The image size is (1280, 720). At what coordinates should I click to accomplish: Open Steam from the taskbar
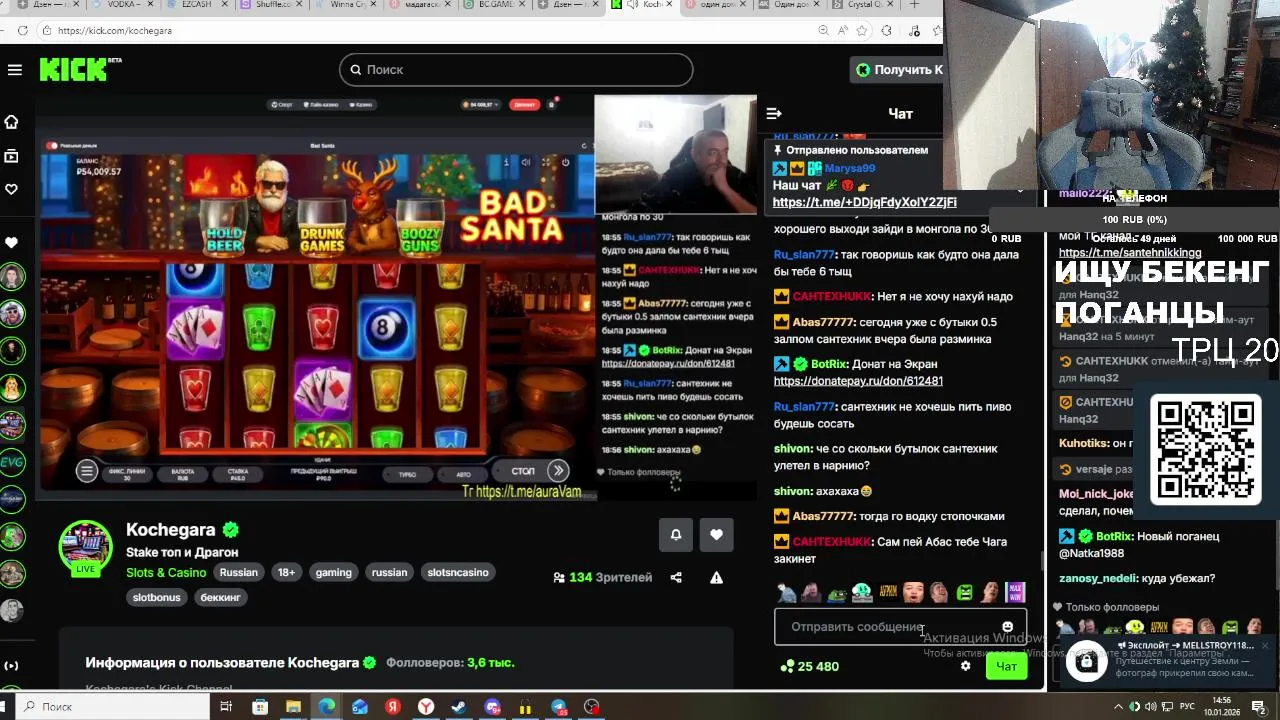[459, 707]
